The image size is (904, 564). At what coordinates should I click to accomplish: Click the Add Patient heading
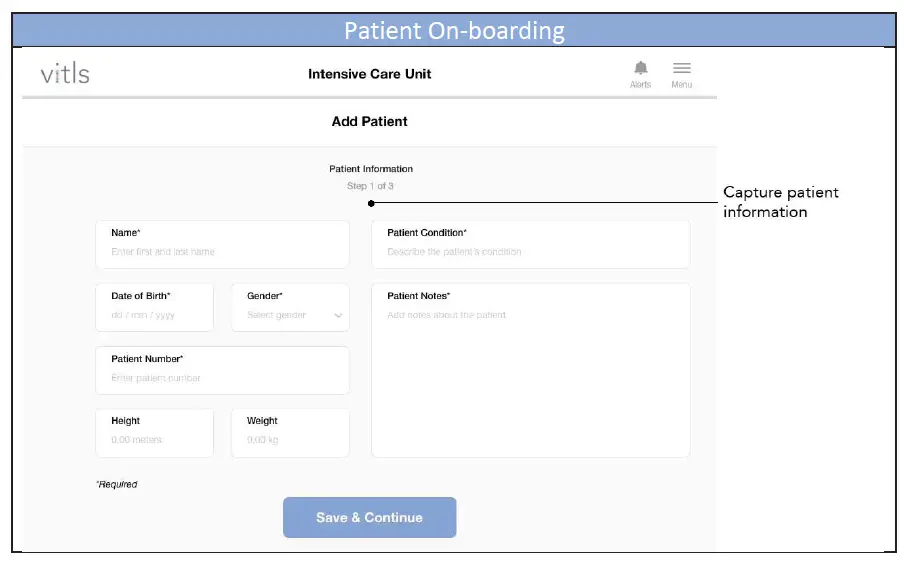point(370,122)
